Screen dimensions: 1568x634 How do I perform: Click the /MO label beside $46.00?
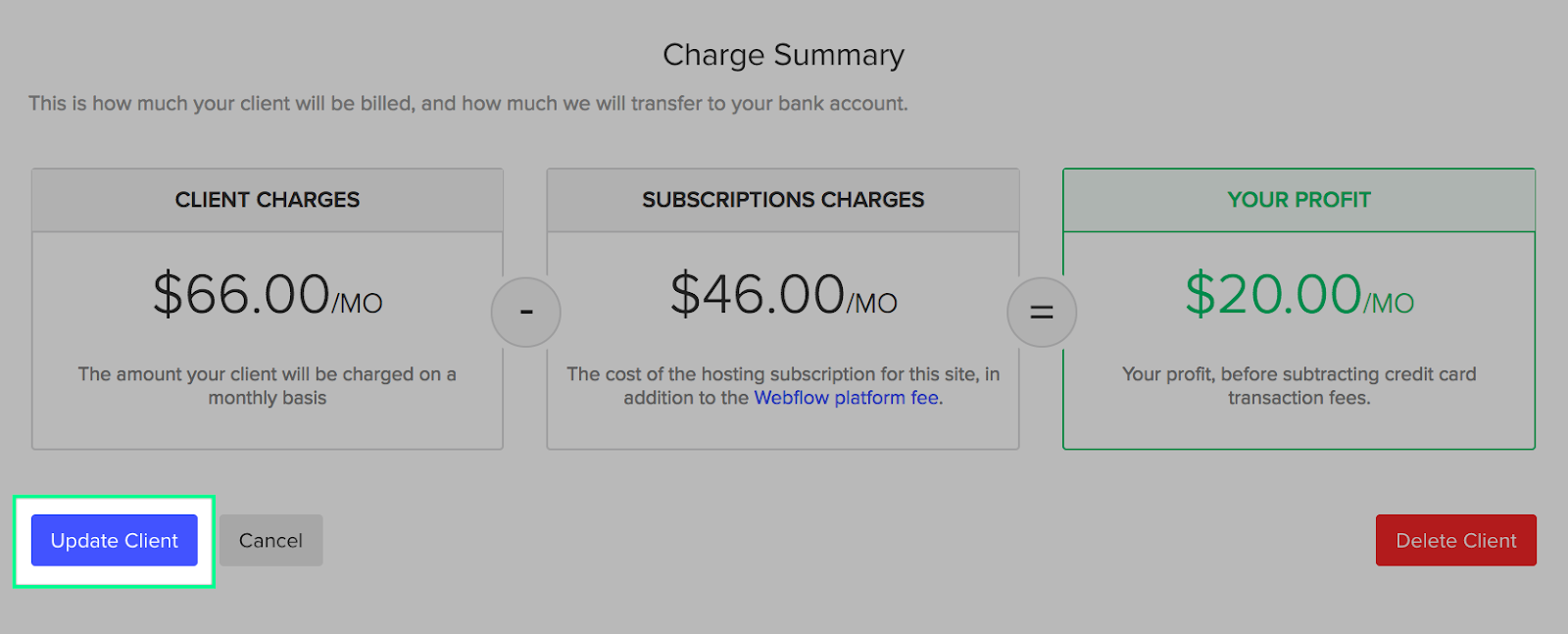[872, 304]
